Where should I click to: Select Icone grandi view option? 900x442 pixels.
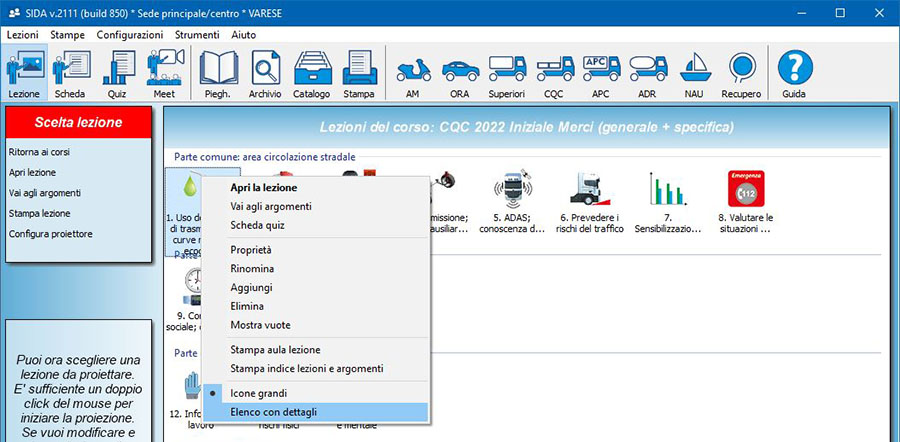point(258,393)
